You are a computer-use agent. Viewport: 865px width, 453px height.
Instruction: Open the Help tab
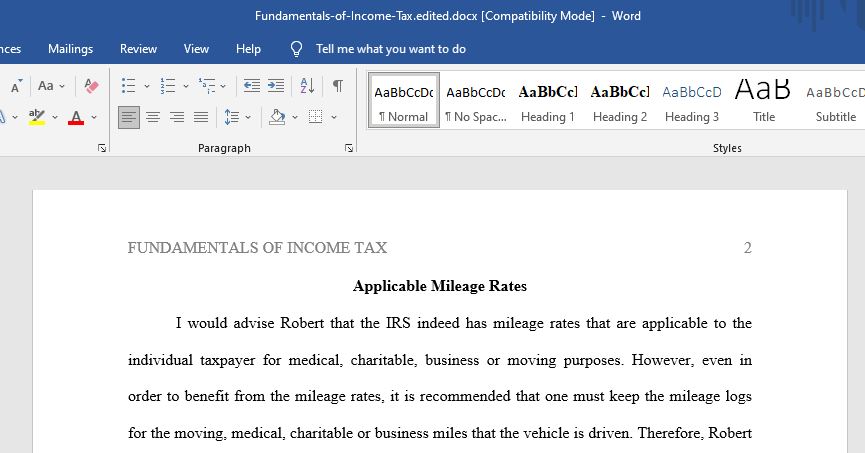pos(248,49)
